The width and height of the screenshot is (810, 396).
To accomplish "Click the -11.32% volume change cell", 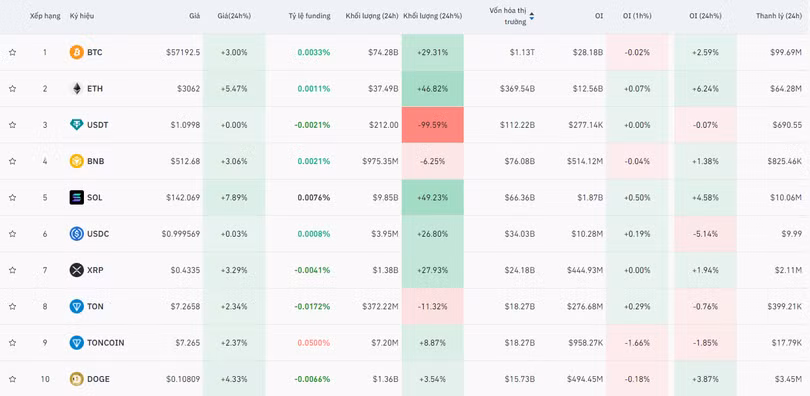I will 432,306.
